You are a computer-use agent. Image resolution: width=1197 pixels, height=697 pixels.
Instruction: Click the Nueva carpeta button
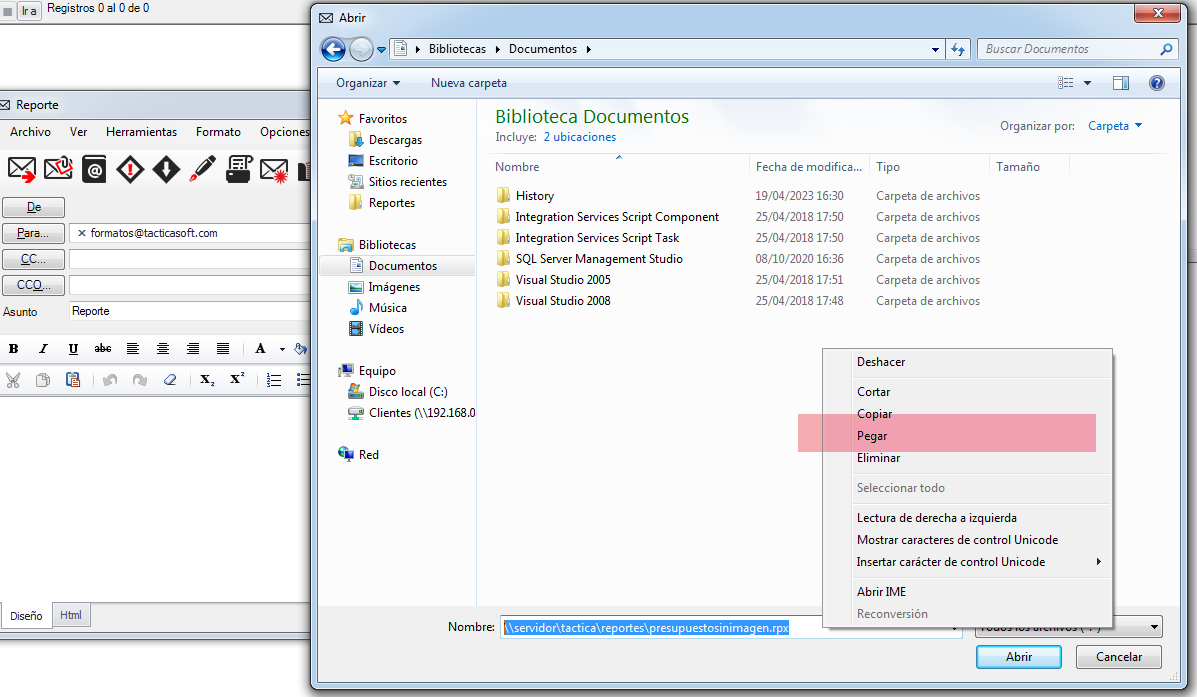click(469, 83)
